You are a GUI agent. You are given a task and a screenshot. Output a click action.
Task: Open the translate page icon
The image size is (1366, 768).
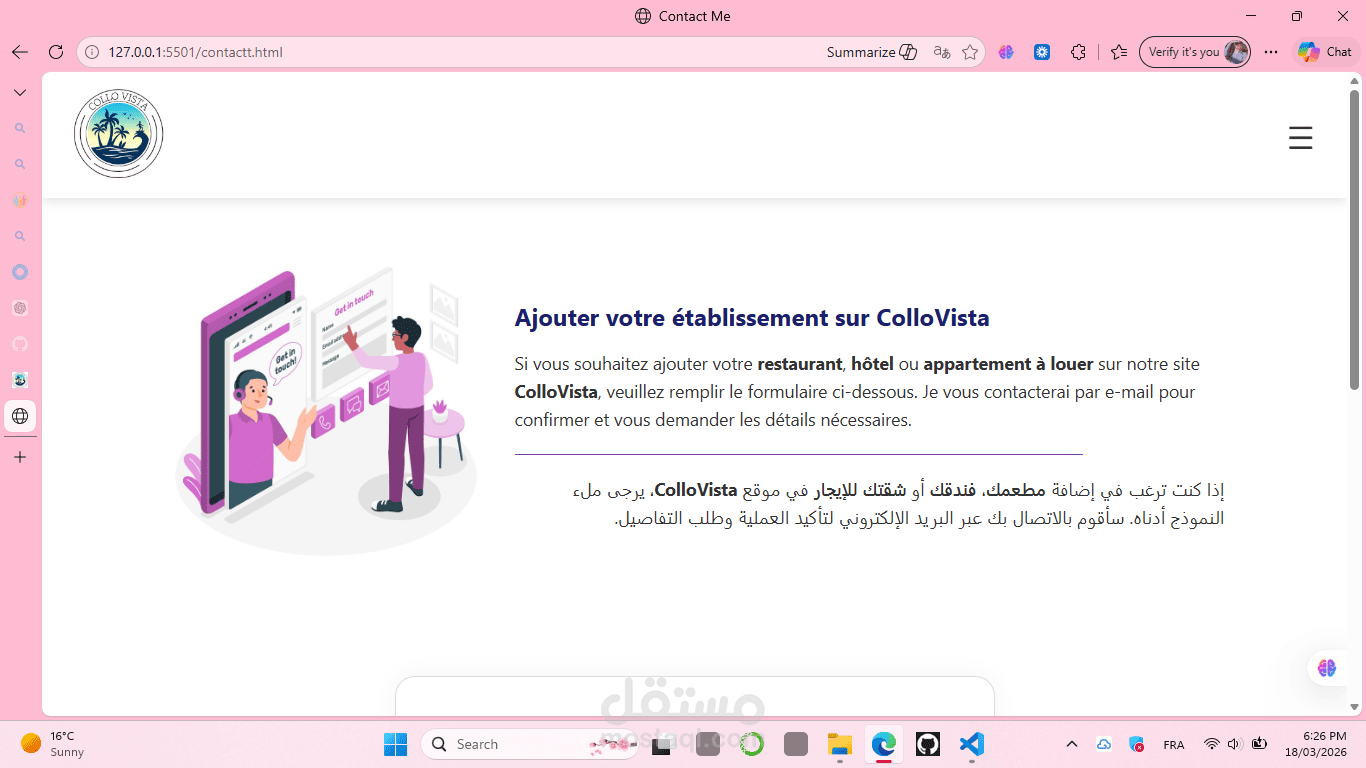941,52
